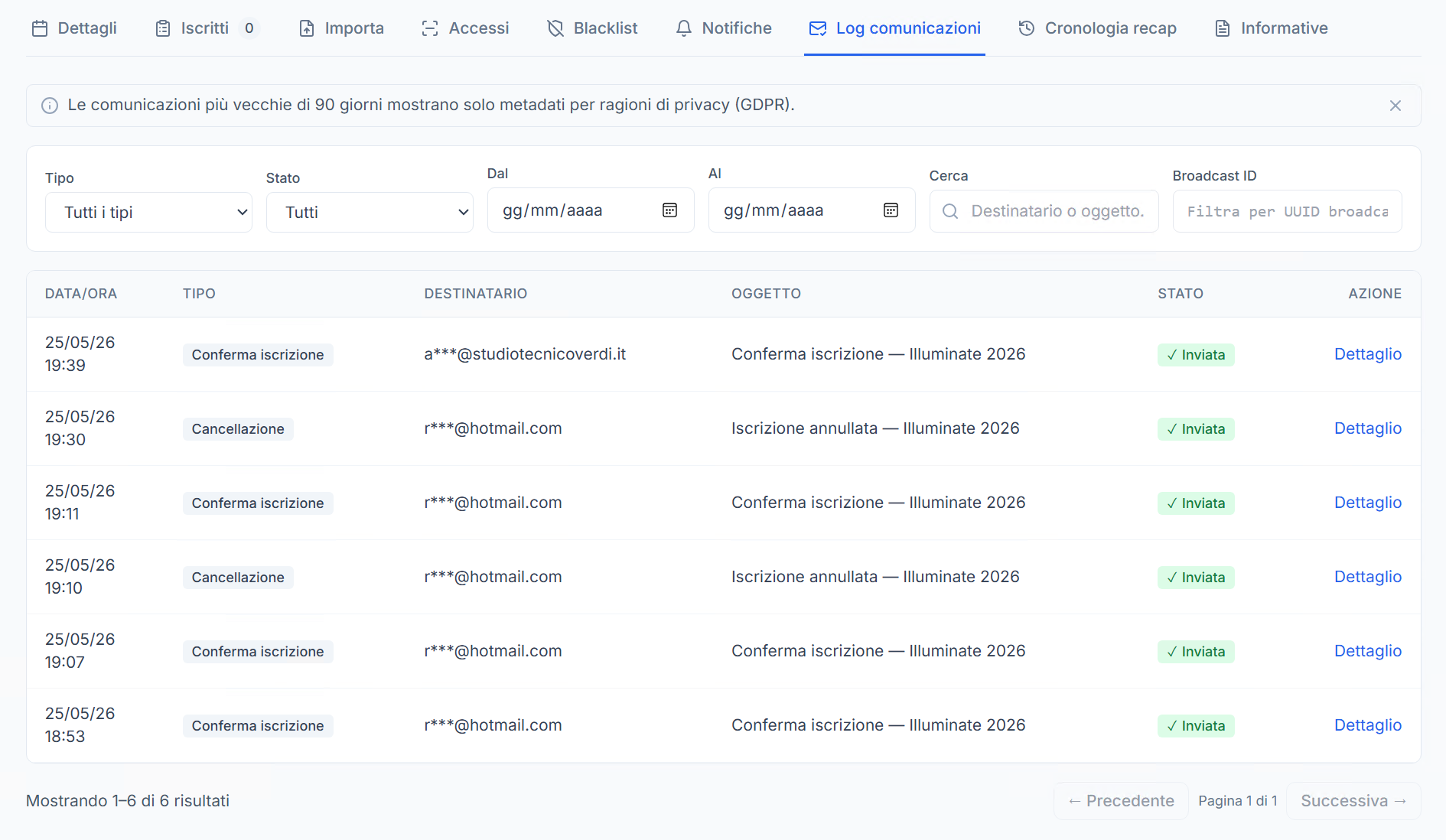Click the Cancellazione tag in 19:10 row

point(238,578)
